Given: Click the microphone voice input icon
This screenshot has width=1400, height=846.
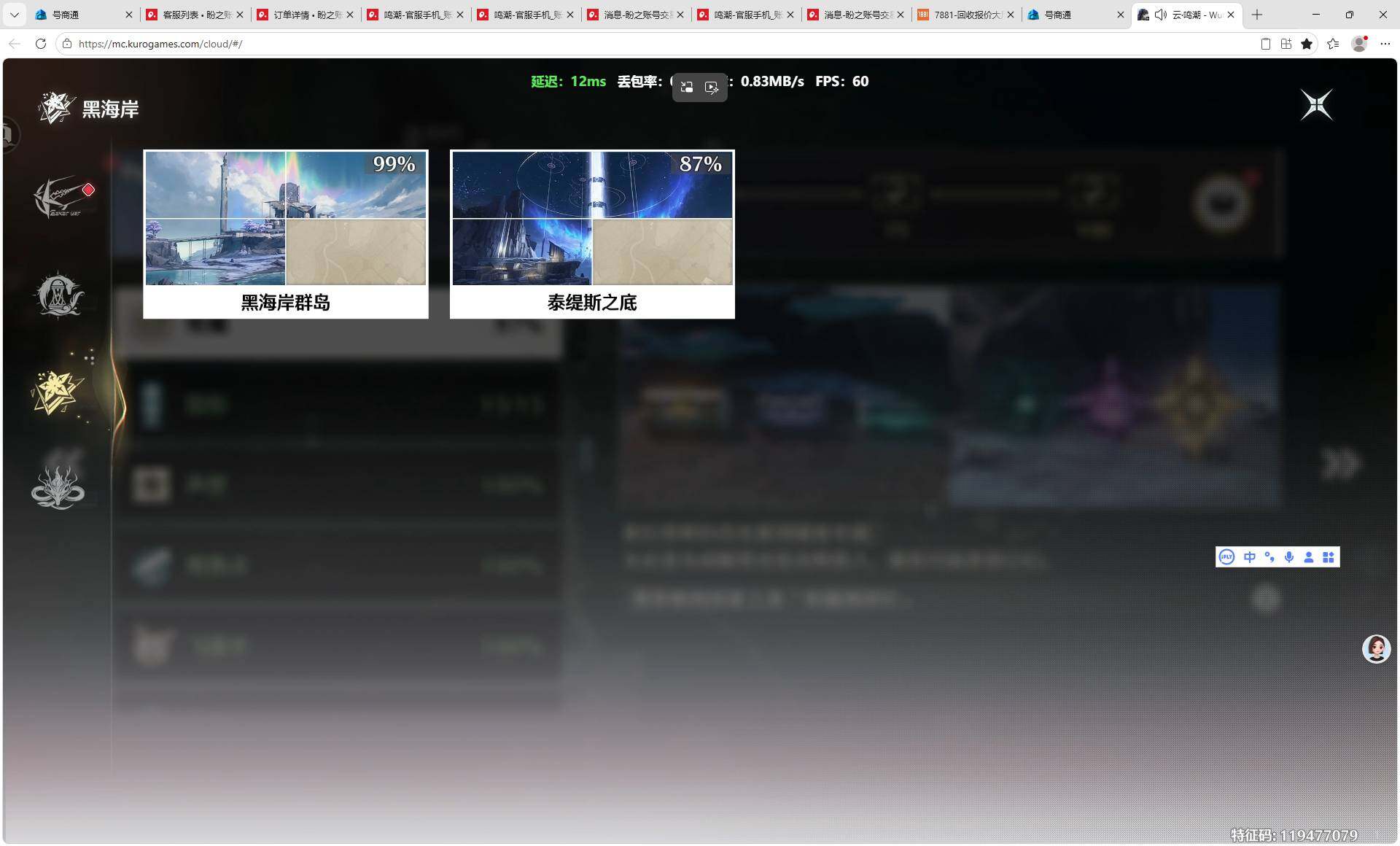Looking at the screenshot, I should click(1289, 557).
